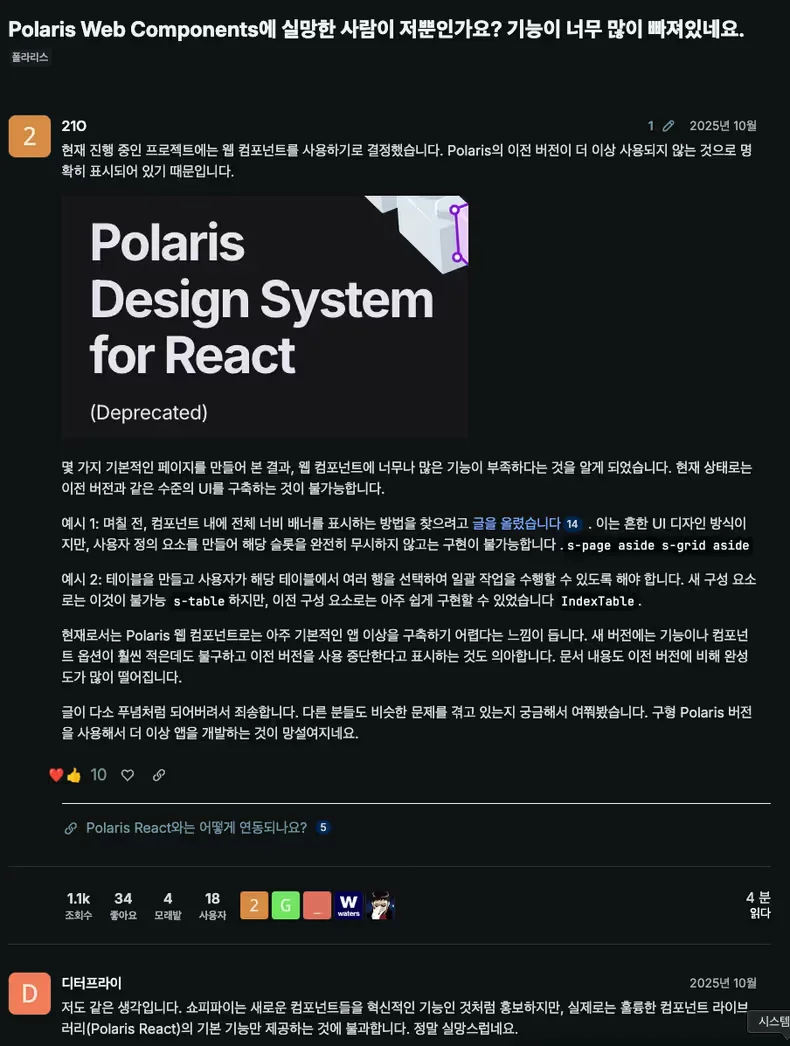The width and height of the screenshot is (790, 1046).
Task: Open 'W waters' participant avatar
Action: (348, 905)
